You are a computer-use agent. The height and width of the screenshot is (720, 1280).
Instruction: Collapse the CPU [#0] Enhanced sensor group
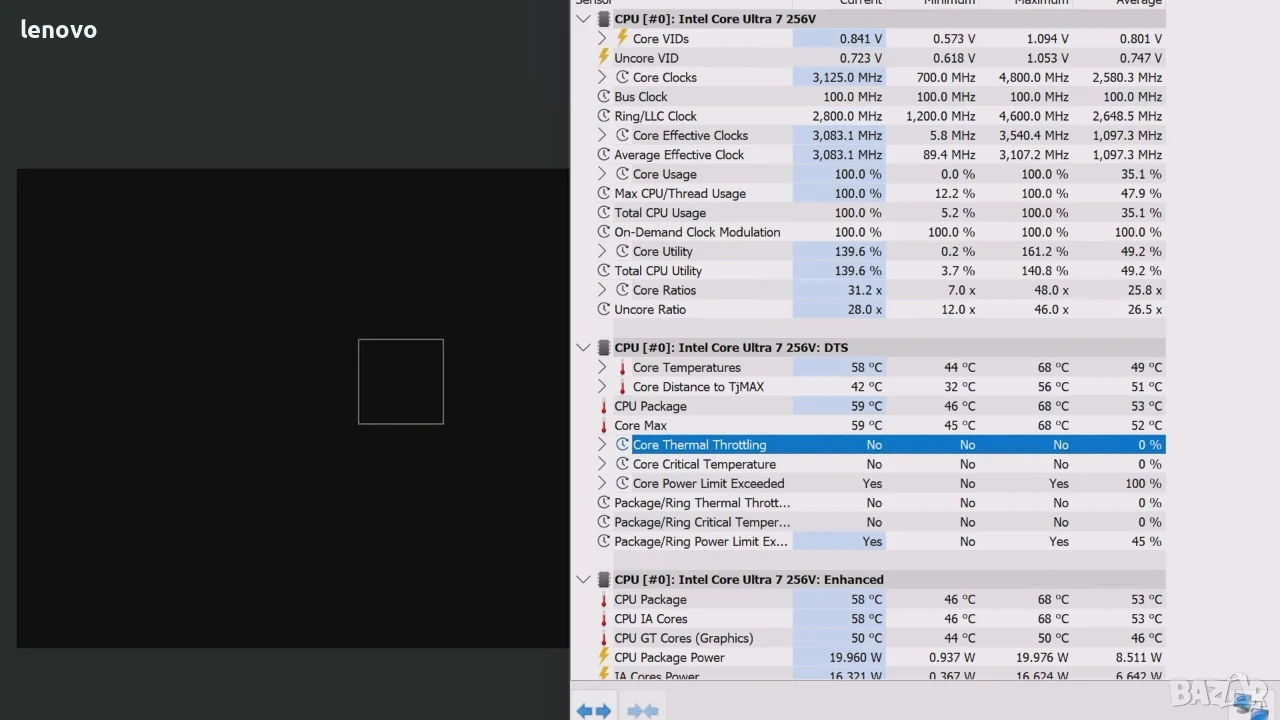click(x=584, y=580)
